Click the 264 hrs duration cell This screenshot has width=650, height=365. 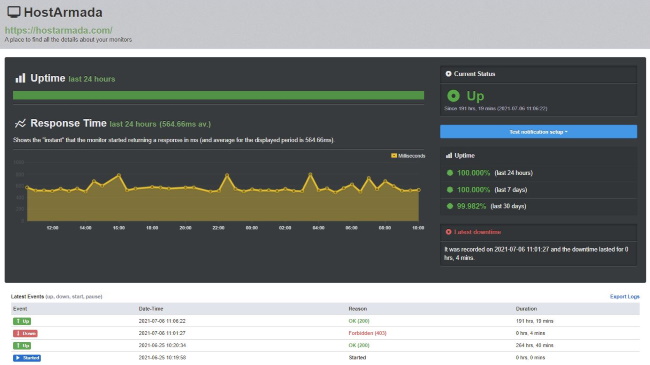[x=534, y=345]
